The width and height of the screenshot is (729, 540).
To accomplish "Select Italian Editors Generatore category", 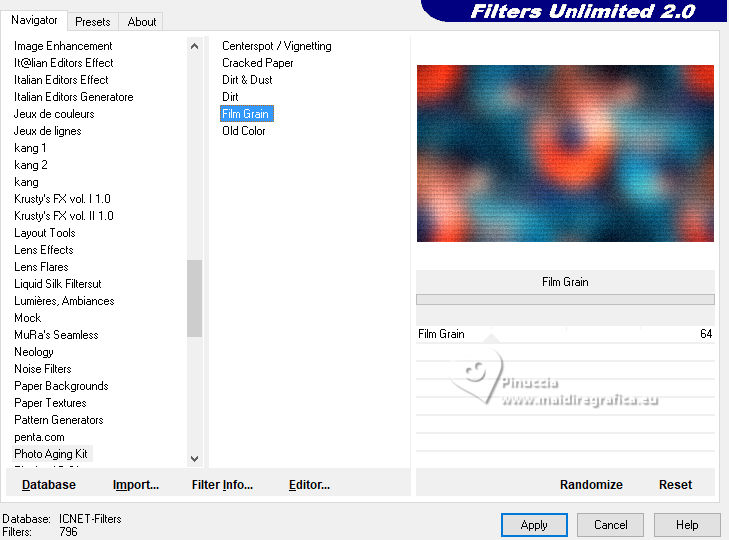I will point(73,97).
